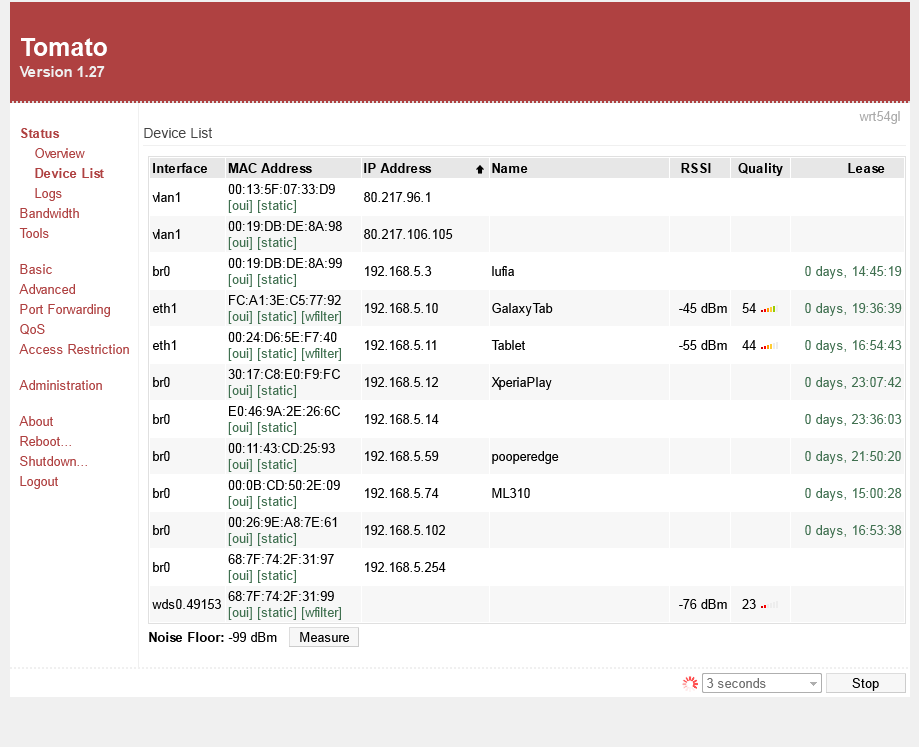The image size is (919, 747).
Task: Click the spinning refresh indicator icon
Action: point(689,683)
